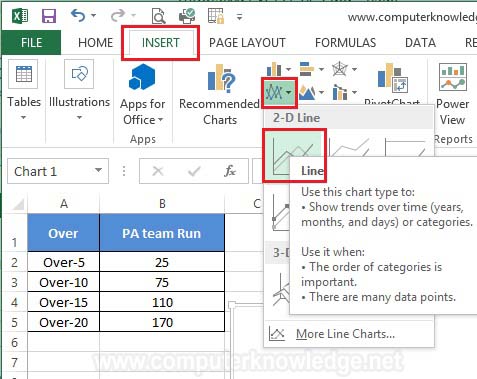Click the Insert Function fx button
This screenshot has height=379, width=477.
(x=230, y=171)
